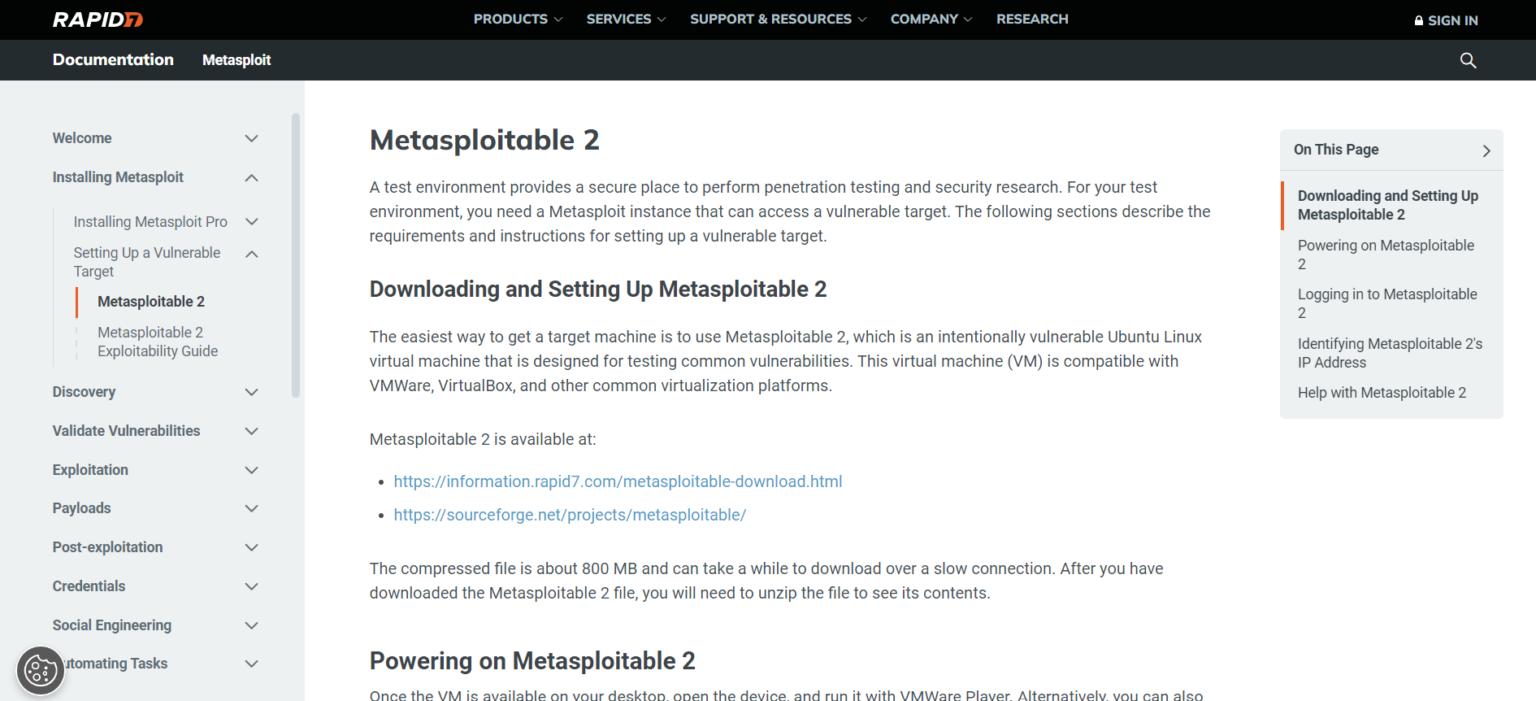
Task: Go to the Research page
Action: tap(1032, 19)
